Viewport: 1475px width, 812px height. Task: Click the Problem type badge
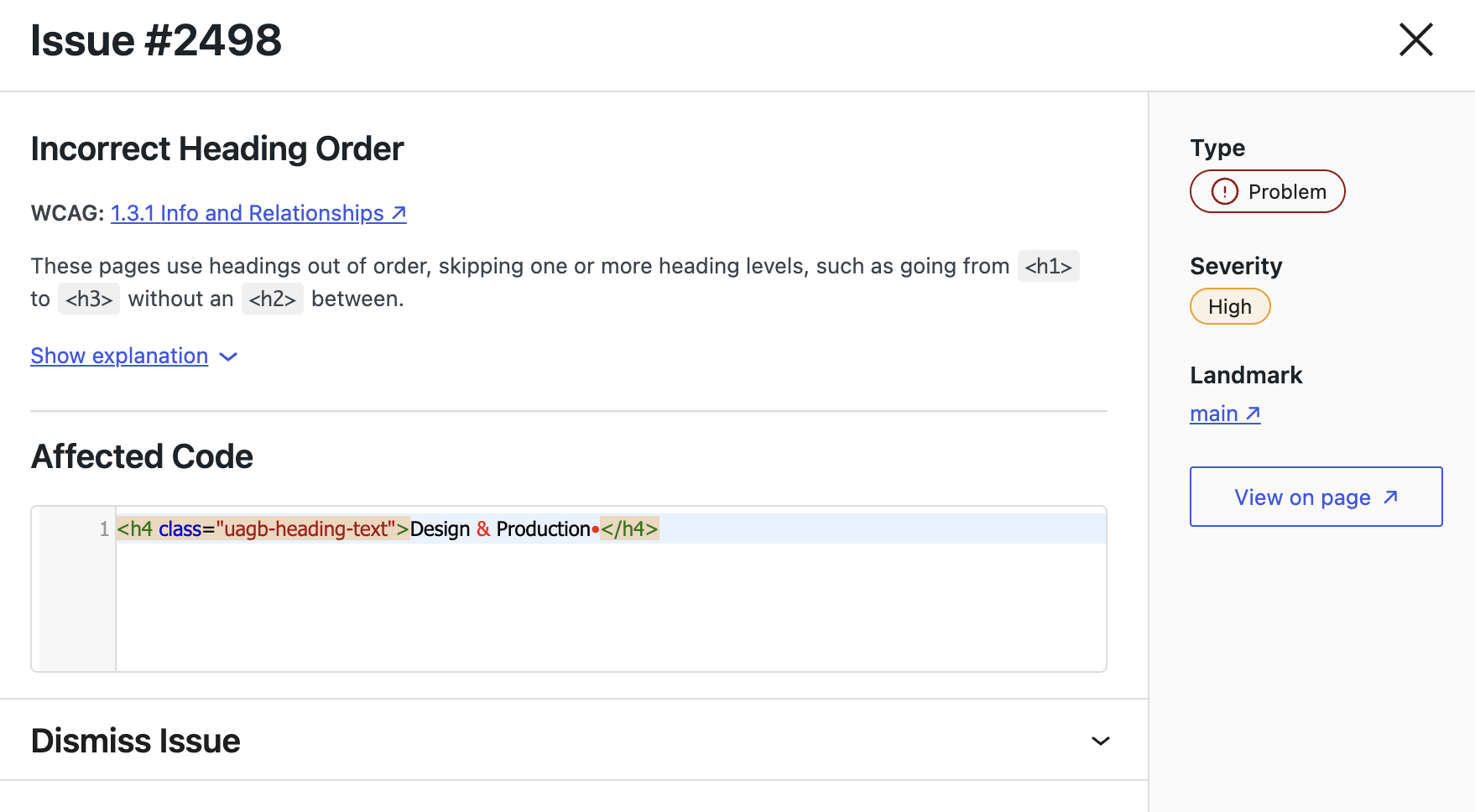coord(1267,191)
